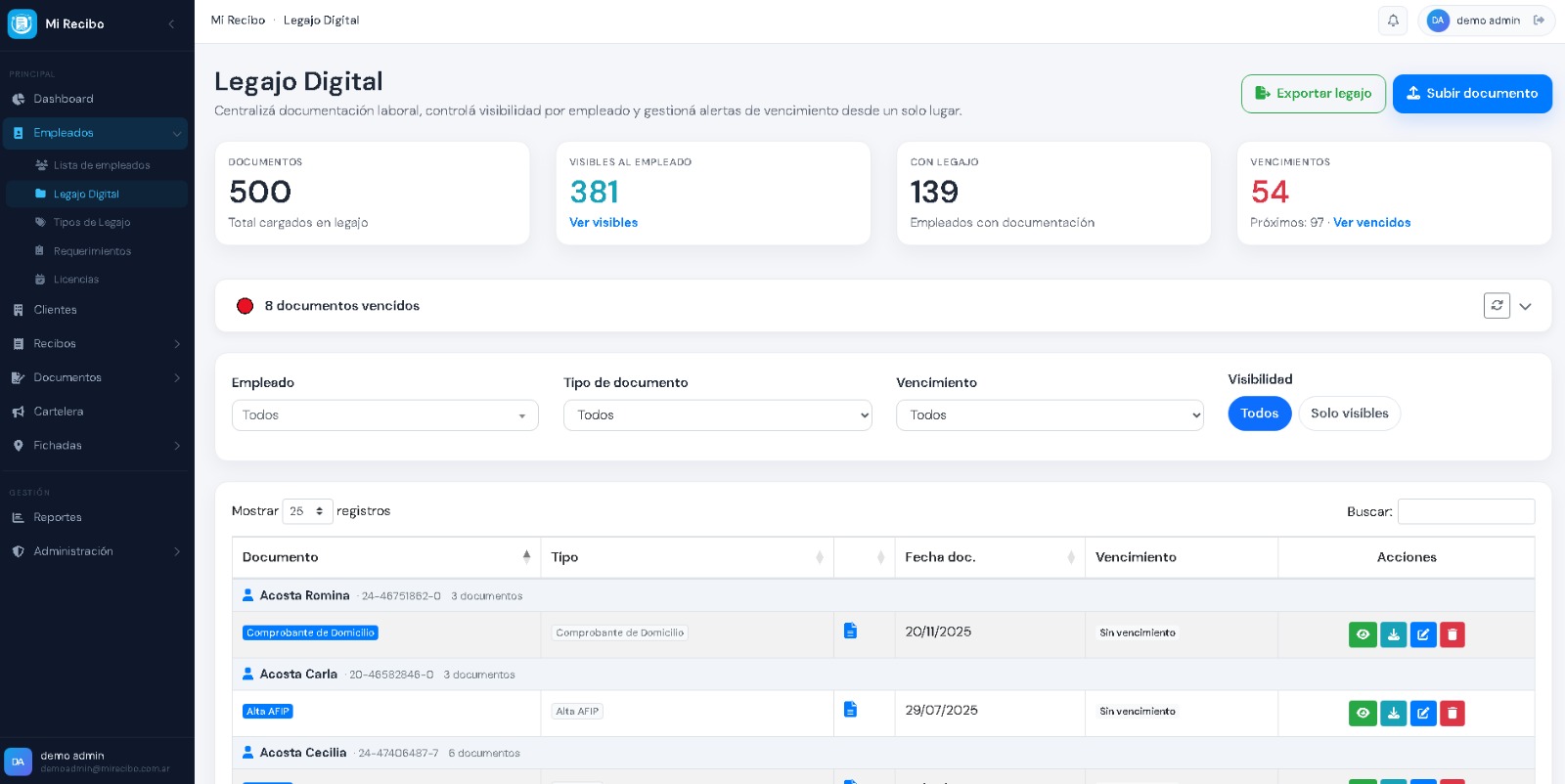Screen dimensions: 1565x784
Task: Open Tipos de Legajo in sidebar
Action: tap(91, 223)
